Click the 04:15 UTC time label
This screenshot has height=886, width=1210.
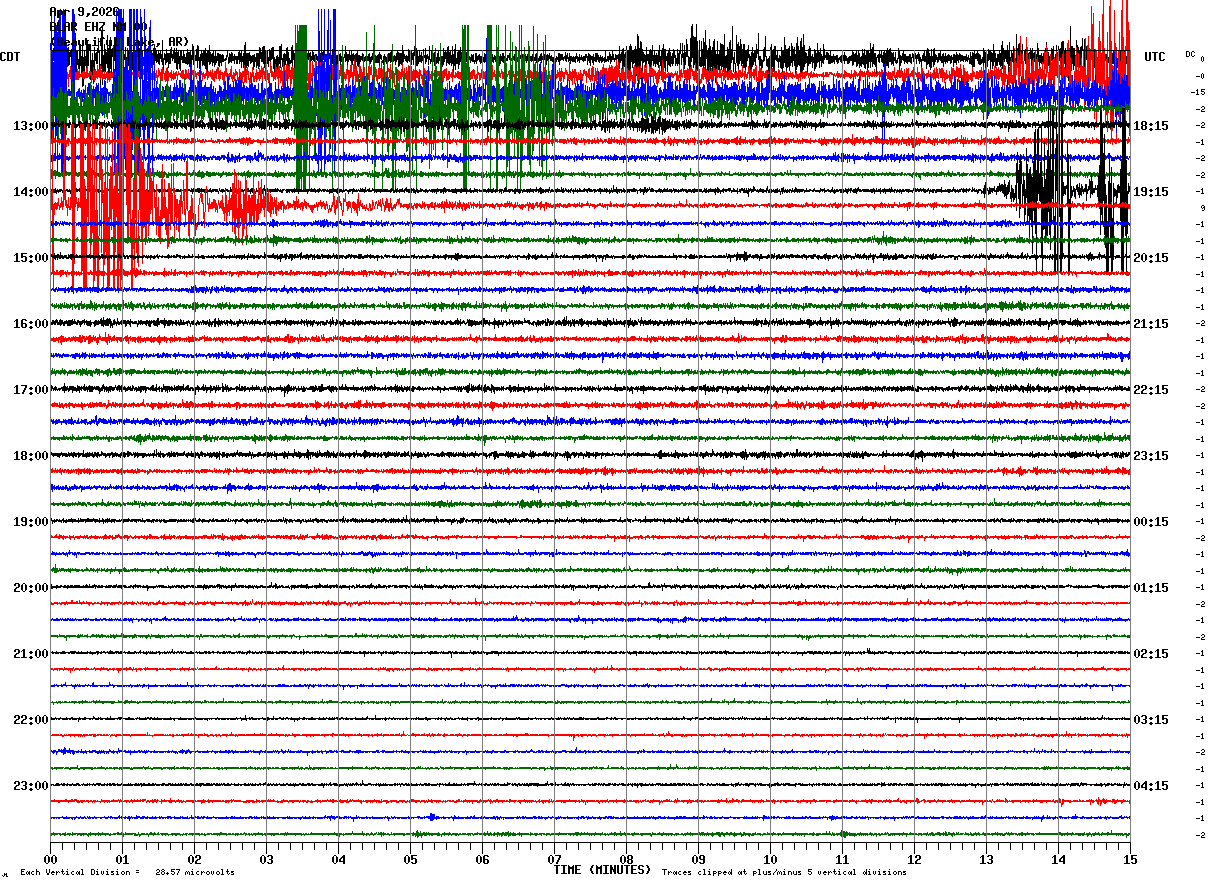click(1151, 786)
